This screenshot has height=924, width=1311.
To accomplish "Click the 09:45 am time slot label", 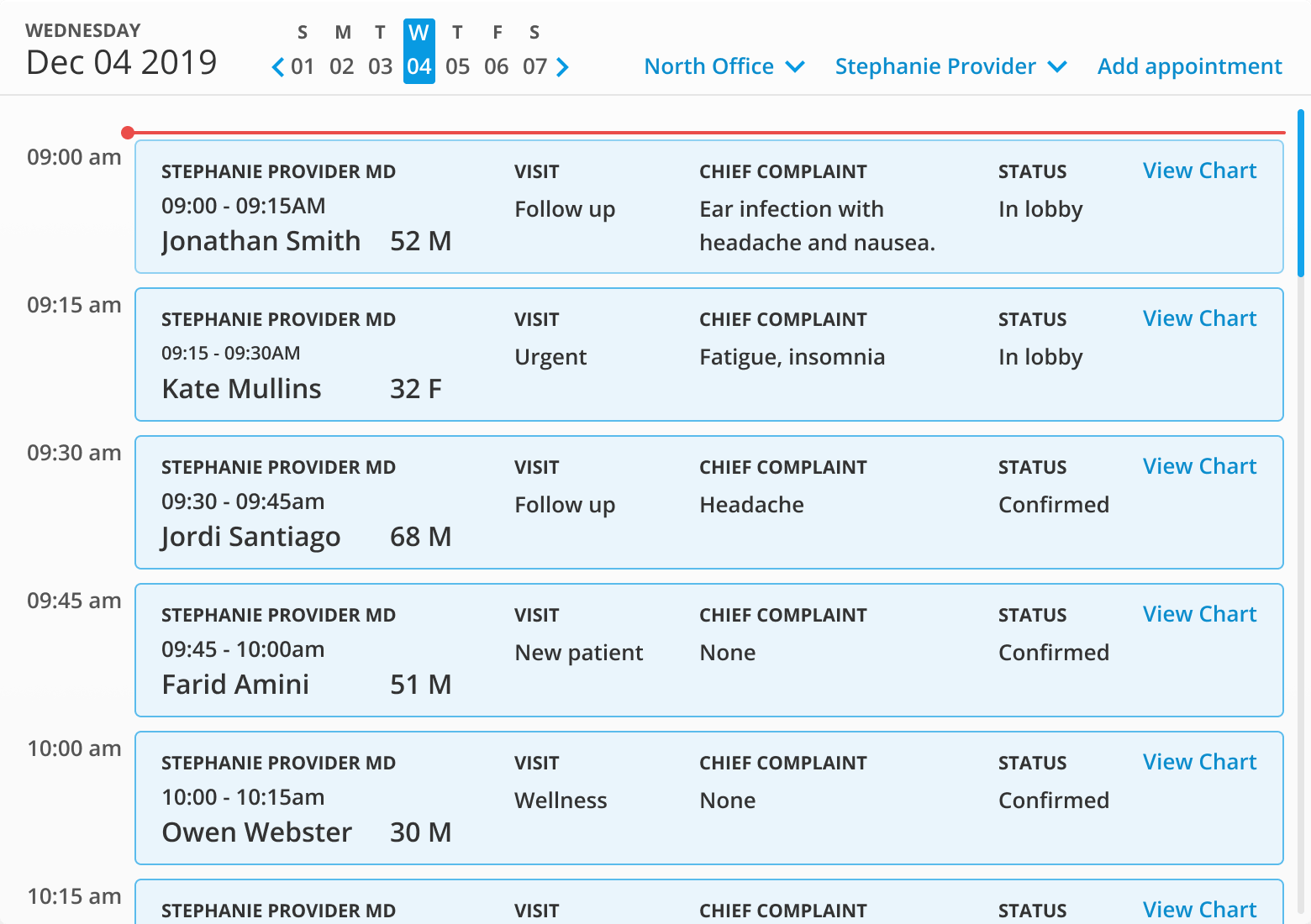I will coord(74,601).
